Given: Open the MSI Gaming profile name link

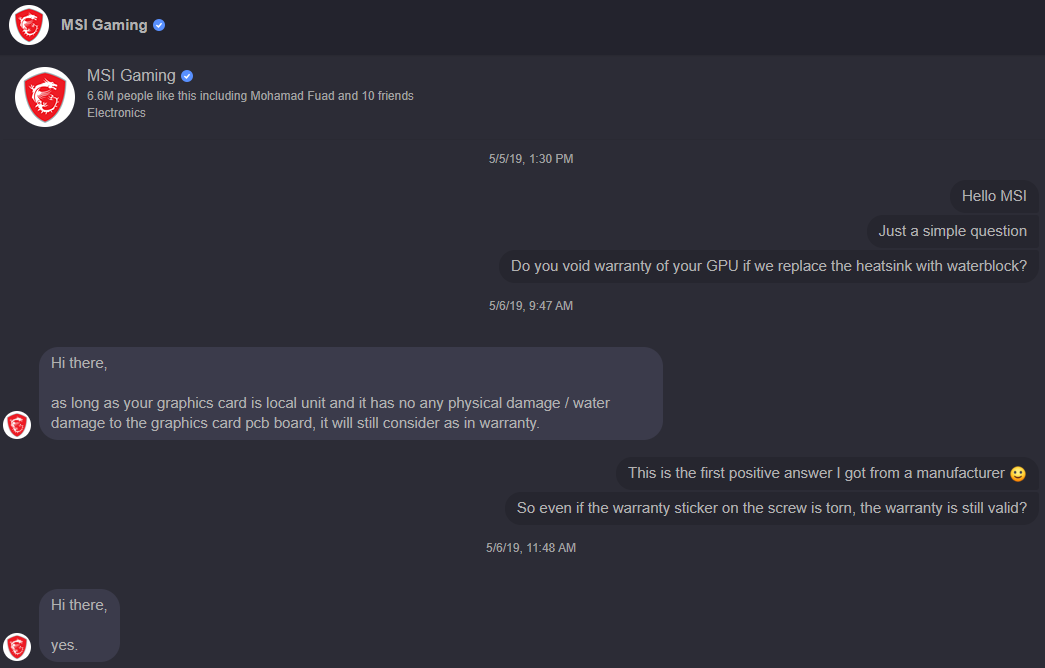Looking at the screenshot, I should (x=131, y=76).
